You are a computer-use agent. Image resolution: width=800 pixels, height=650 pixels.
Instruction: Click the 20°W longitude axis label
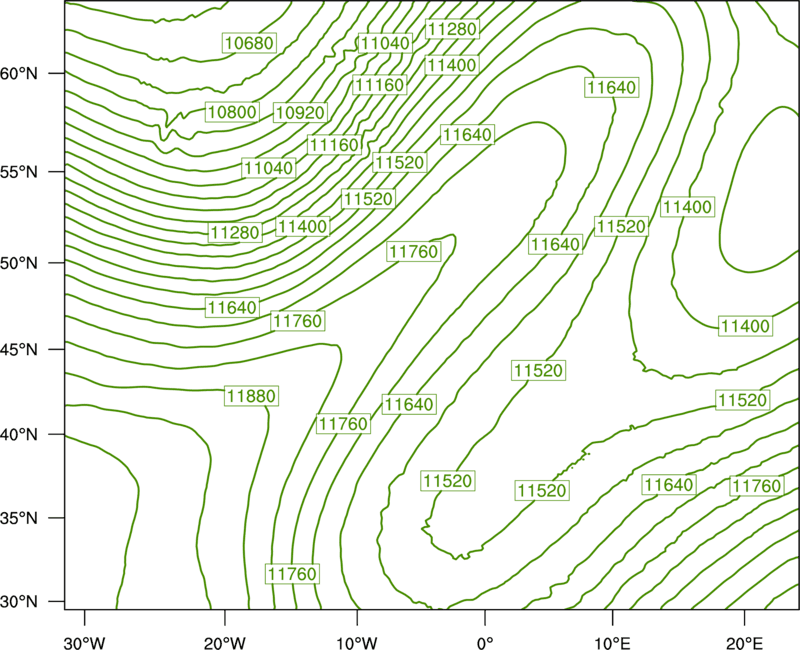tap(225, 643)
